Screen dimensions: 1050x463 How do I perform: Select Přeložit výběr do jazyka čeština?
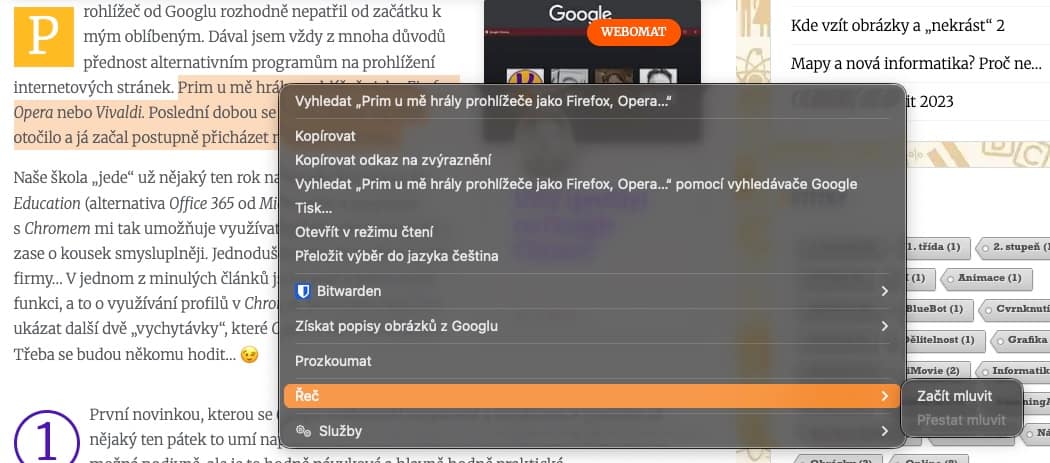tap(396, 257)
